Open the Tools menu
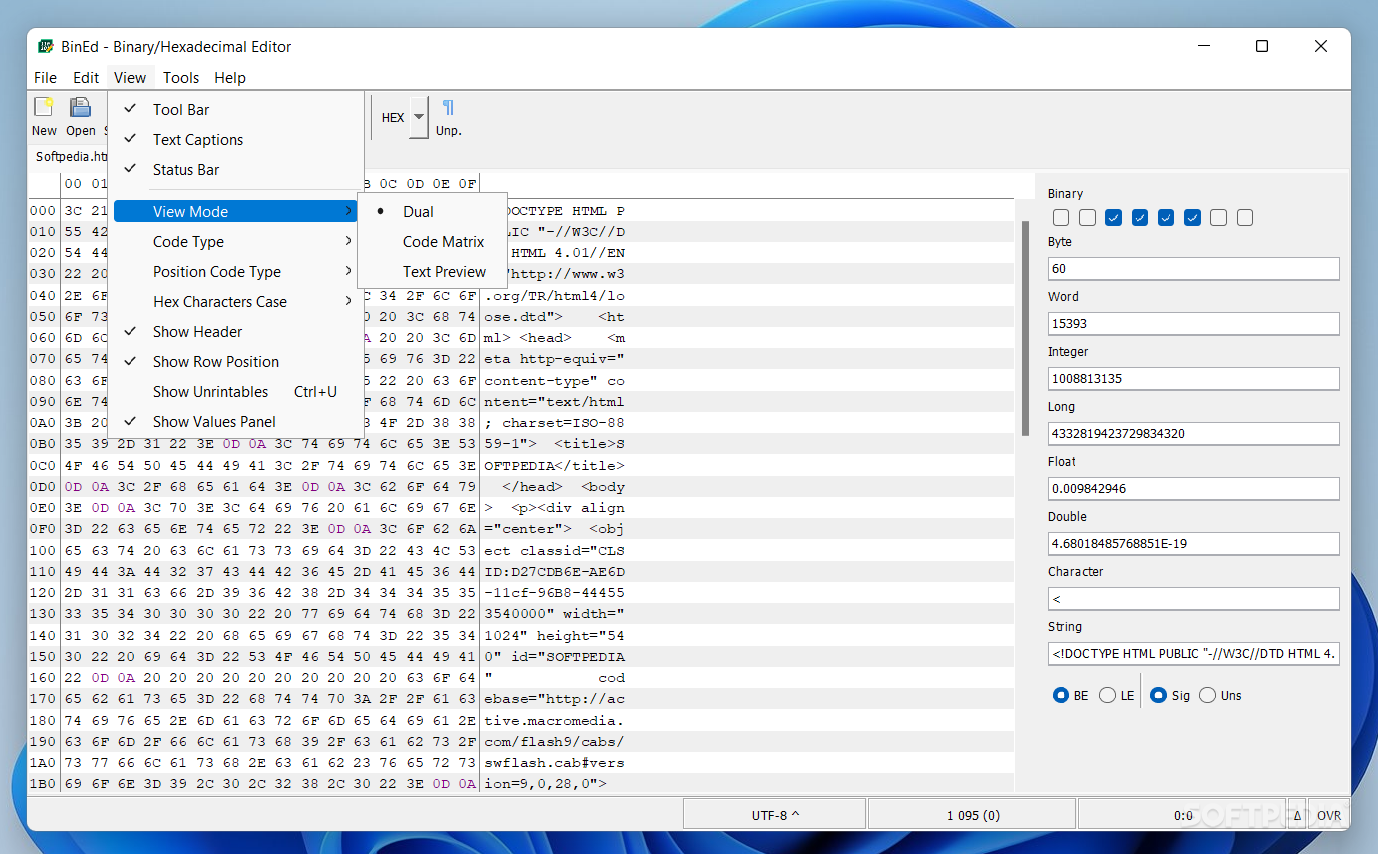Image resolution: width=1378 pixels, height=854 pixels. point(181,77)
